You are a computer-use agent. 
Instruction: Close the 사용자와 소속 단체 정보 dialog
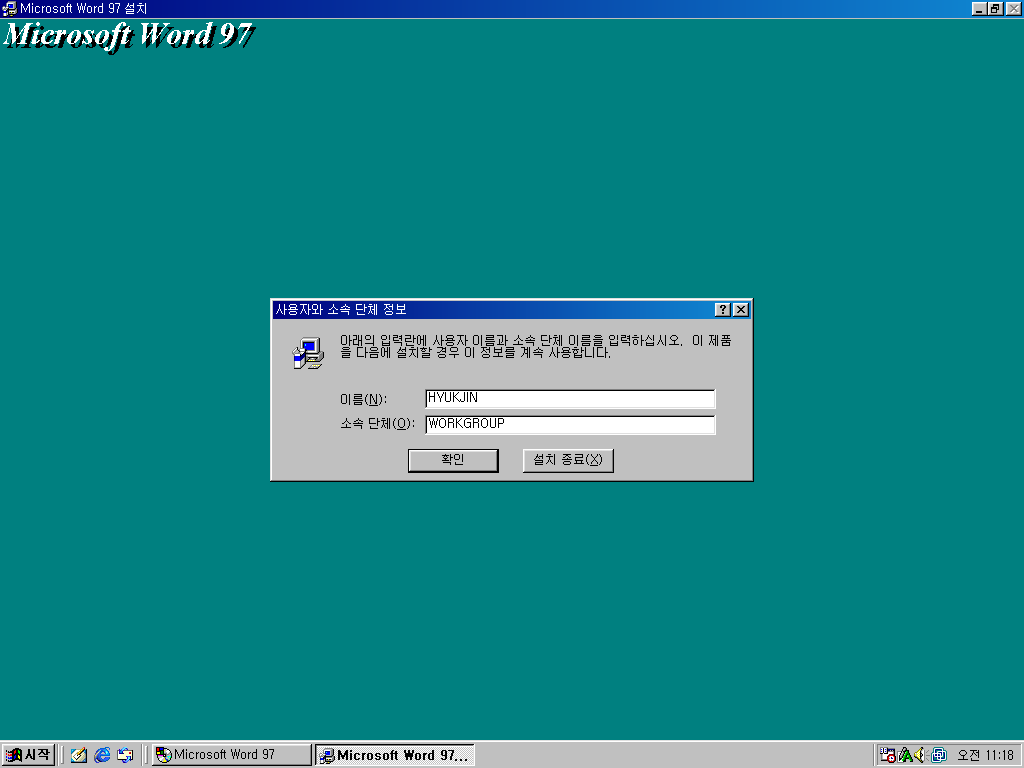coord(741,310)
